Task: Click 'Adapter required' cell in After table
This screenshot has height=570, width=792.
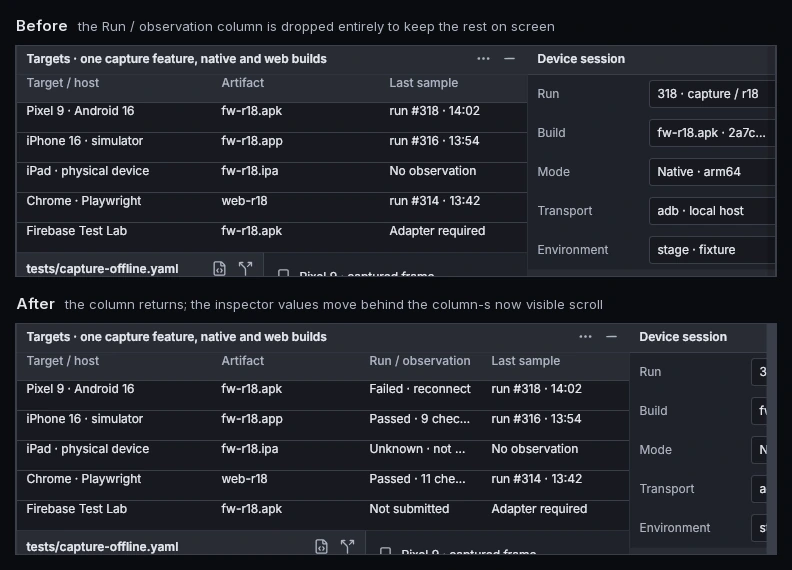Action: tap(539, 509)
